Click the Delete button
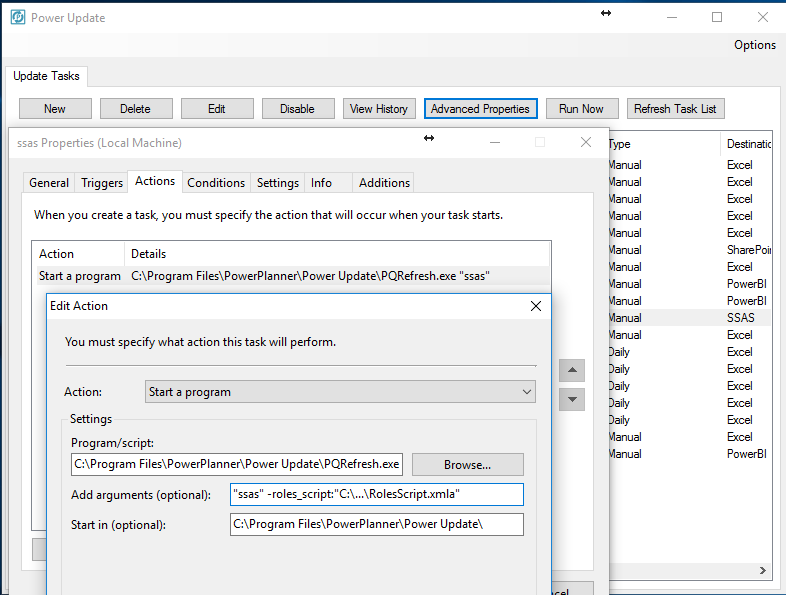The height and width of the screenshot is (595, 786). click(136, 109)
